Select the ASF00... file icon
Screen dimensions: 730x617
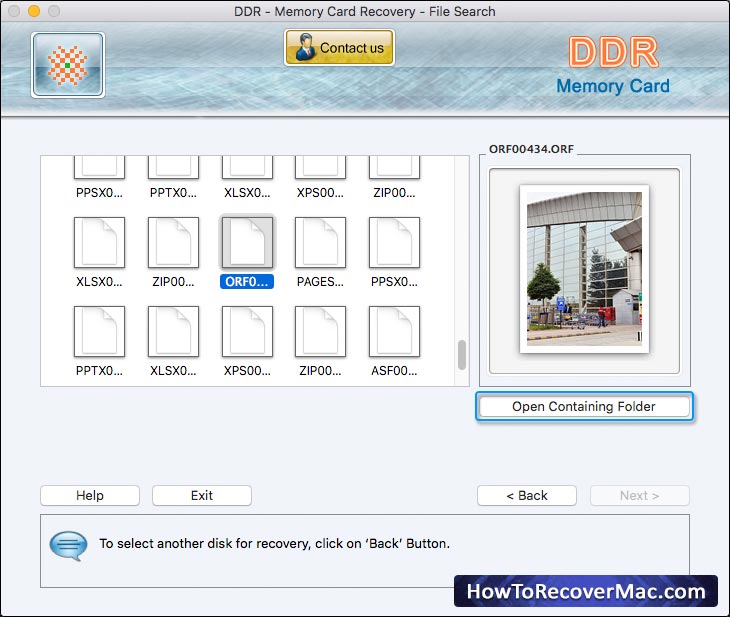394,332
